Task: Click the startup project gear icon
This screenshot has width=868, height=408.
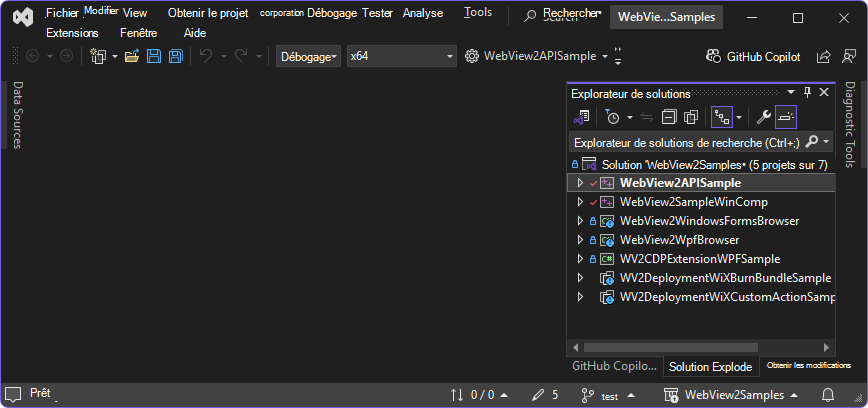Action: pyautogui.click(x=472, y=56)
